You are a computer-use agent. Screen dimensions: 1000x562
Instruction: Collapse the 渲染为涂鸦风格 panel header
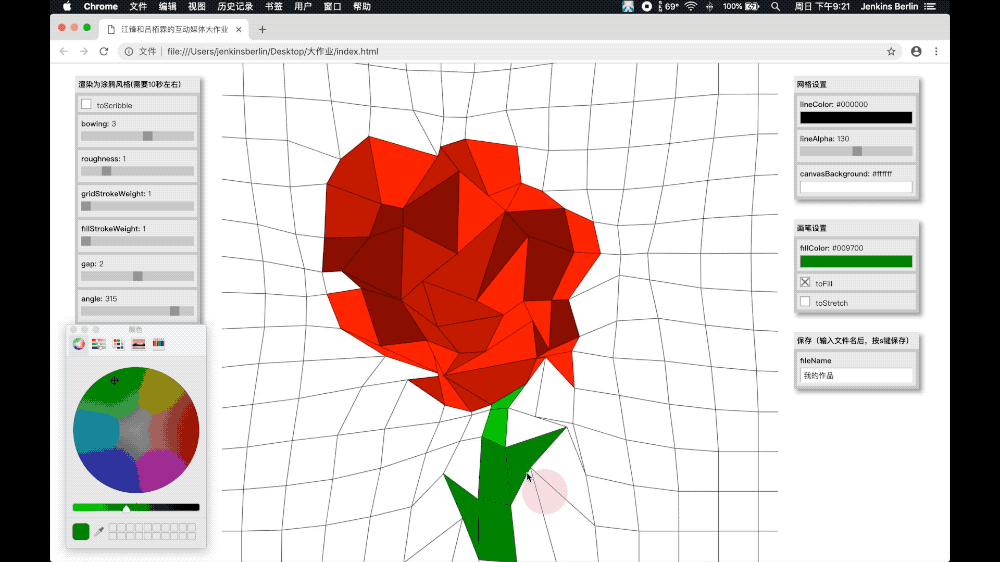(137, 84)
